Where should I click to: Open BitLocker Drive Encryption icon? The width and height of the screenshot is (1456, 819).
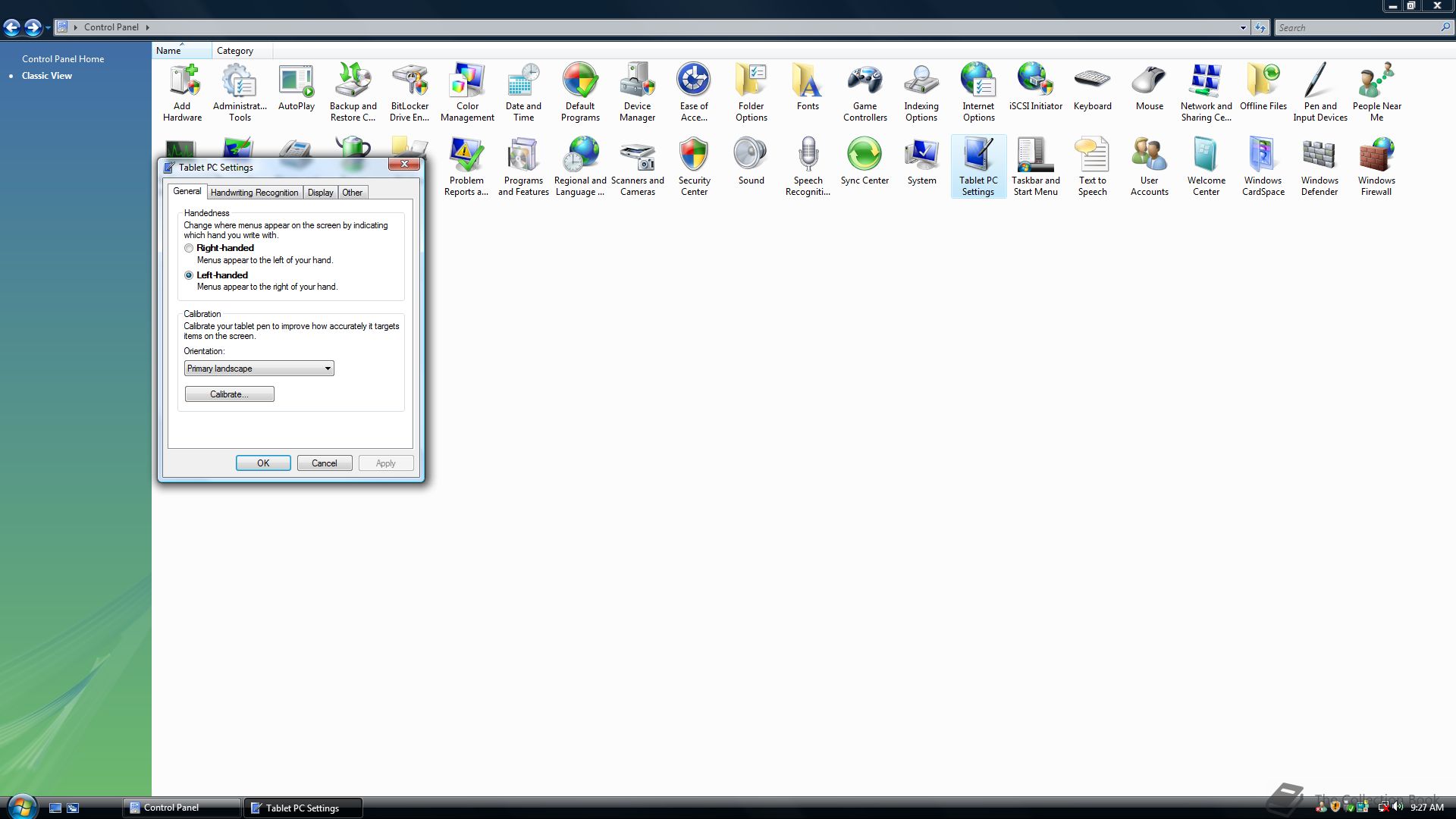coord(409,92)
